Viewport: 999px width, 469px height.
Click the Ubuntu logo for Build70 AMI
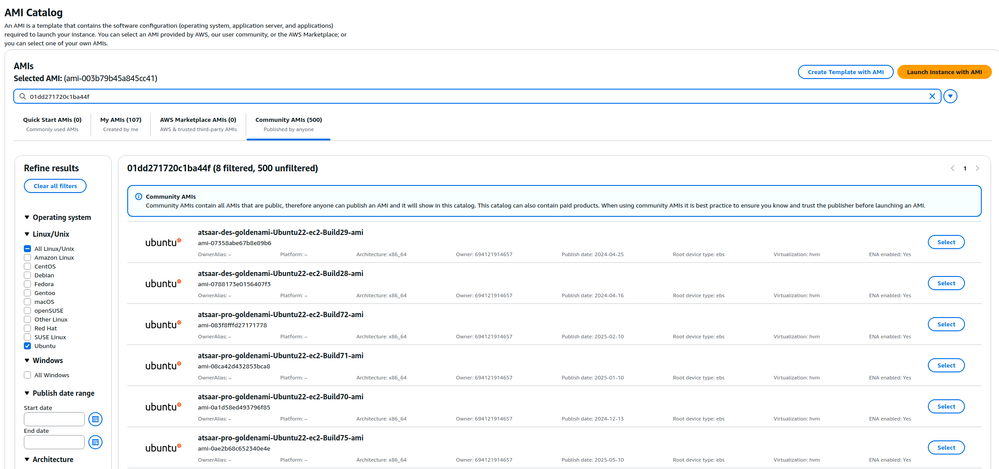click(163, 407)
